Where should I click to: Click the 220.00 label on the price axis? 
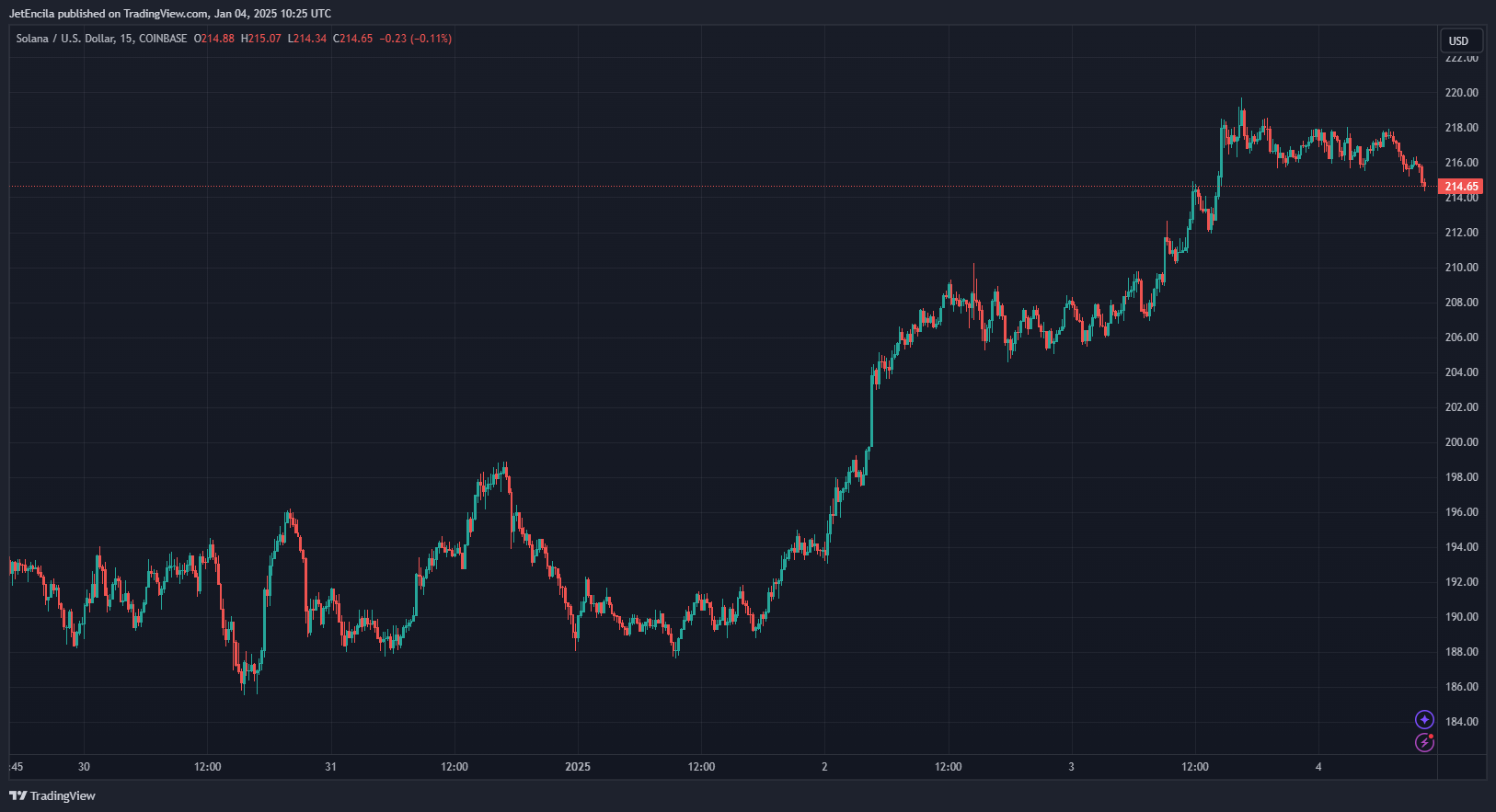click(x=1461, y=93)
